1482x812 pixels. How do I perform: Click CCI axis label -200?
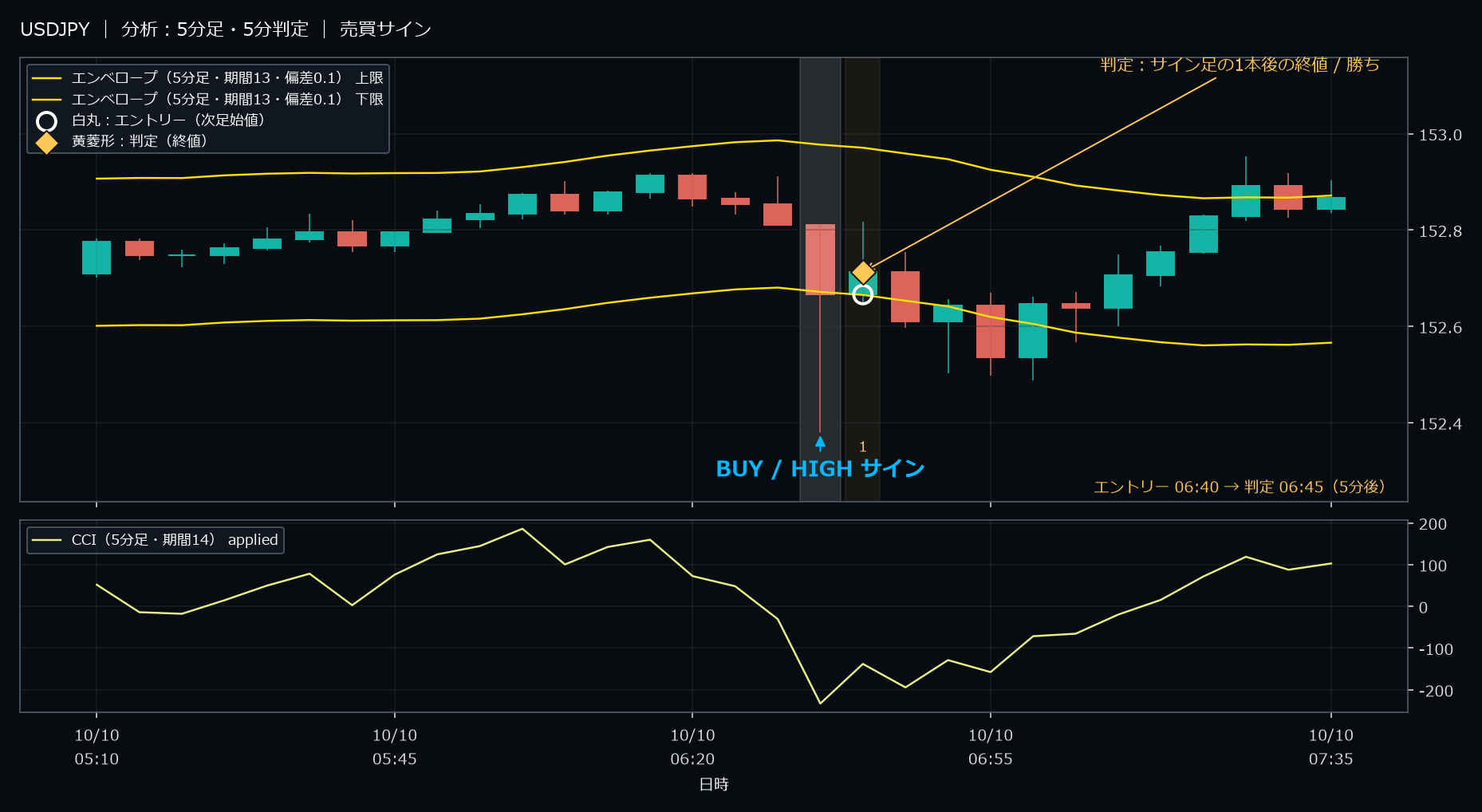click(x=1436, y=691)
